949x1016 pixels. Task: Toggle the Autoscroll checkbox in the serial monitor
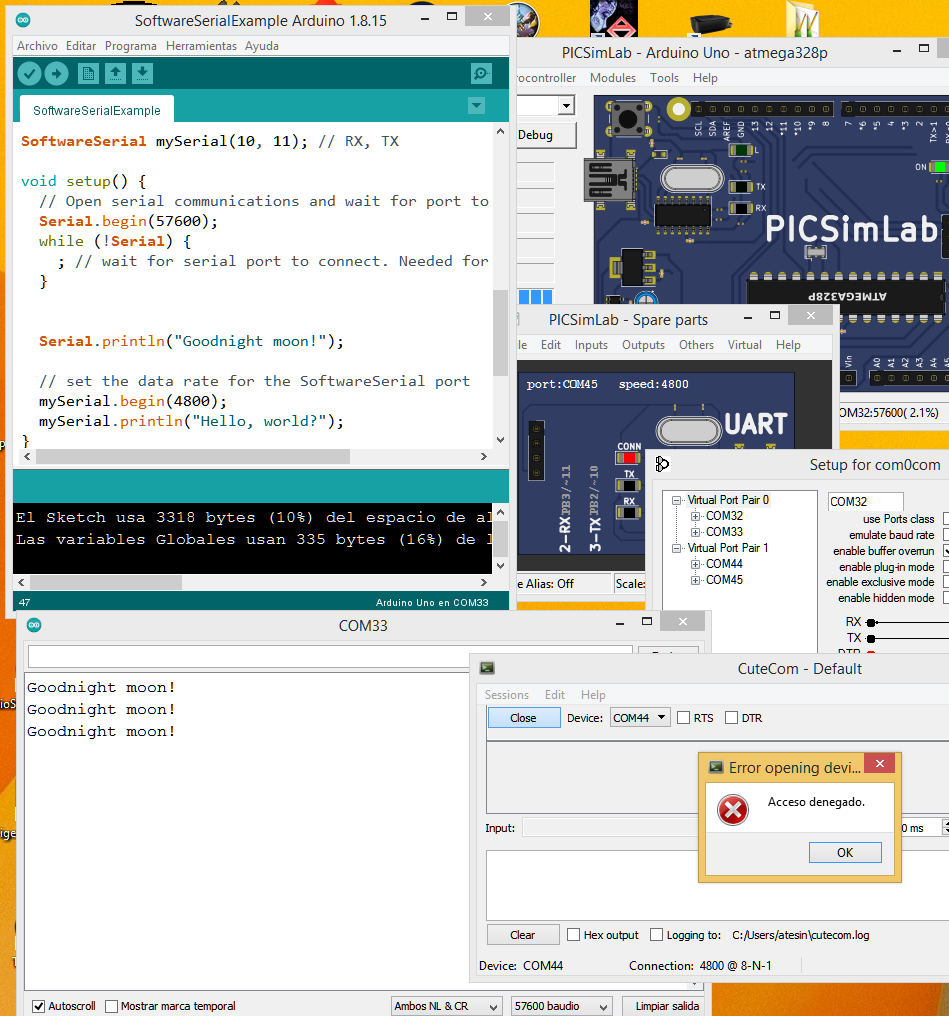click(x=38, y=1006)
